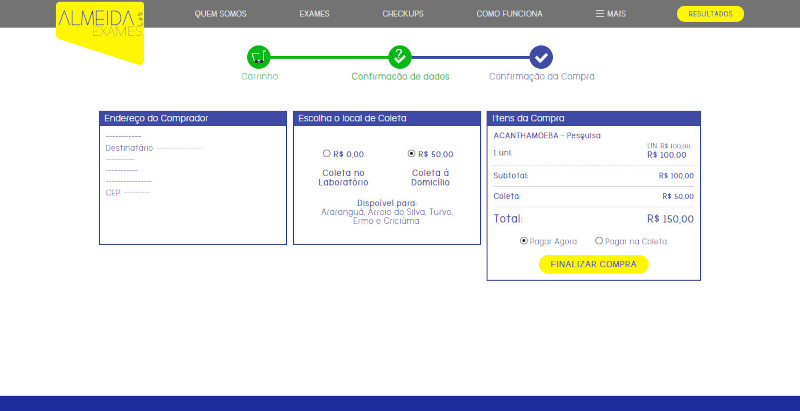Viewport: 800px width, 411px height.
Task: Click the yellow RESULTADOS button
Action: point(710,14)
